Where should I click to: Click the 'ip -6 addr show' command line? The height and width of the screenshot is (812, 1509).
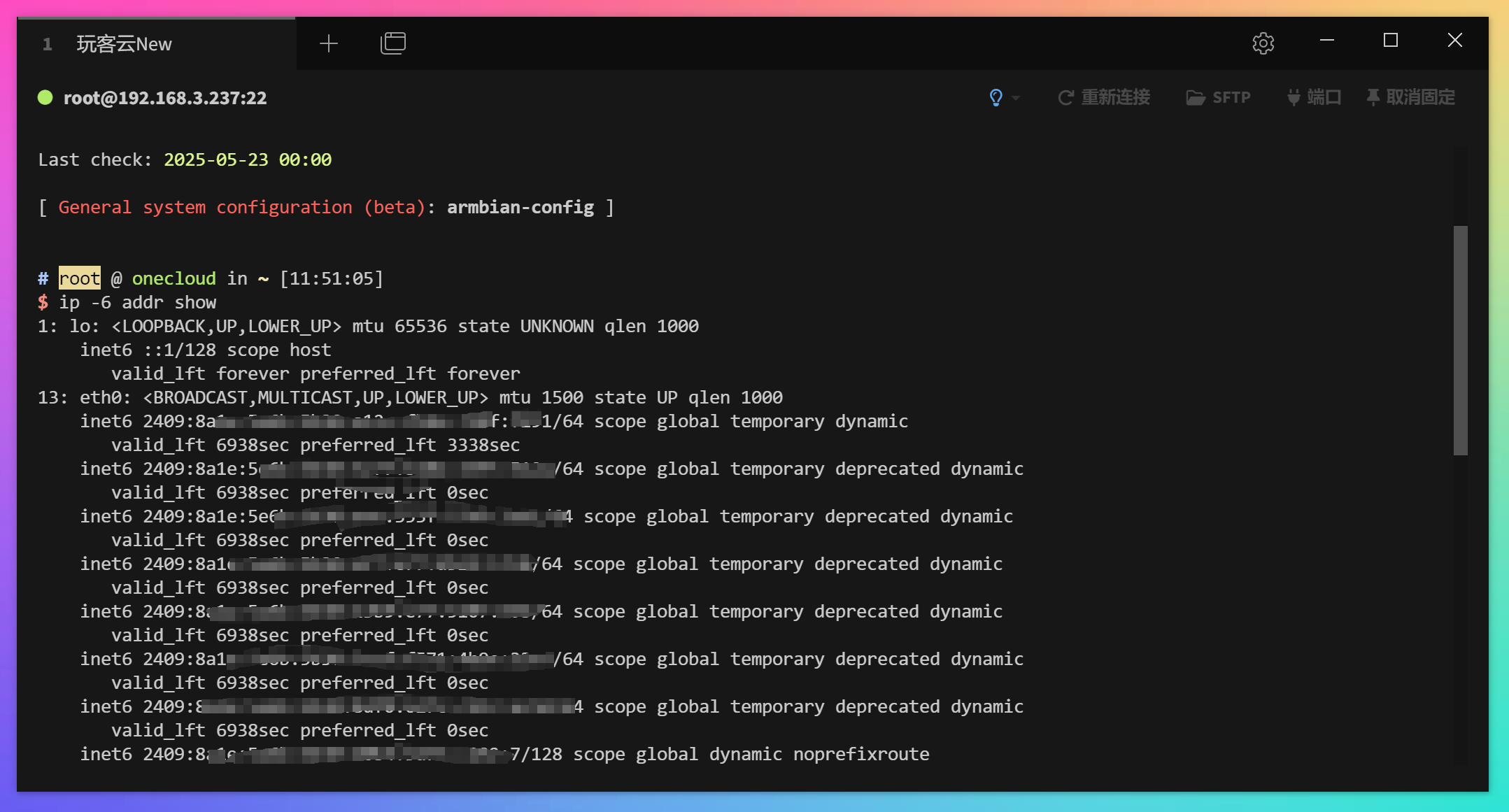click(x=137, y=303)
